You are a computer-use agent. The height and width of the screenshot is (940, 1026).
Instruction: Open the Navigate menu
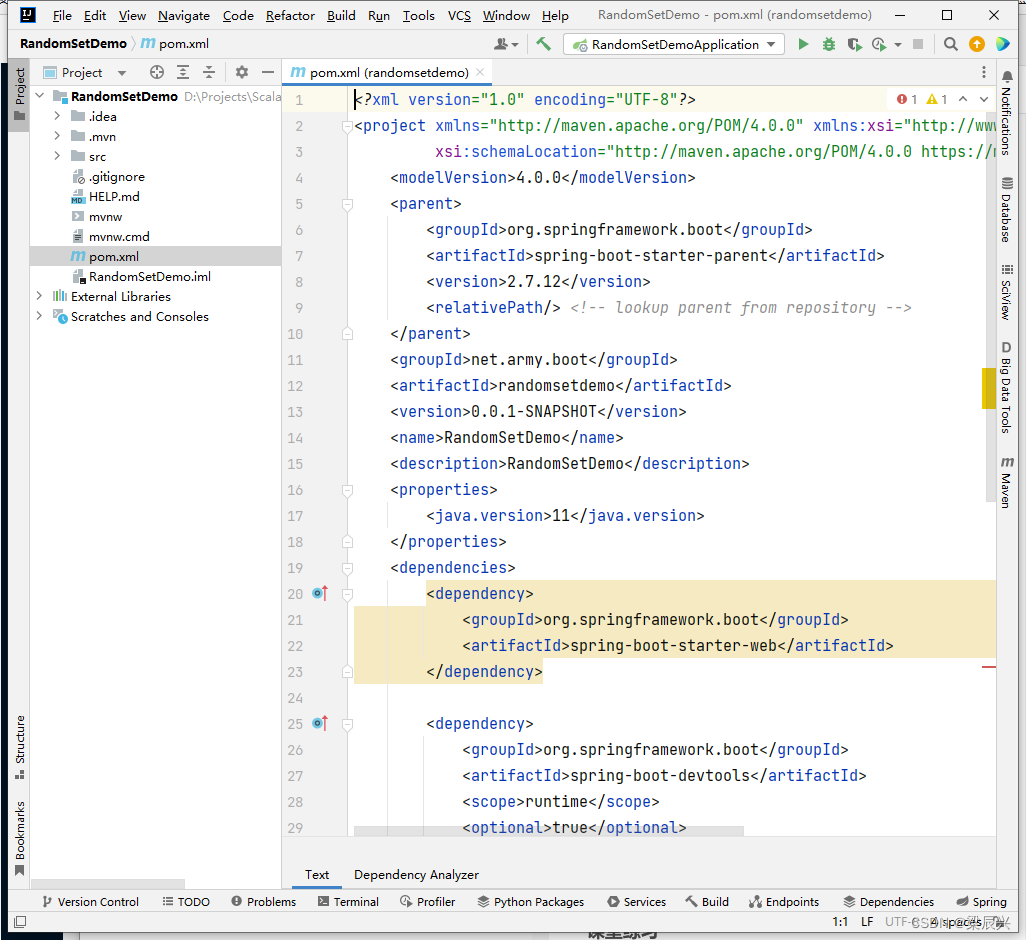(184, 15)
